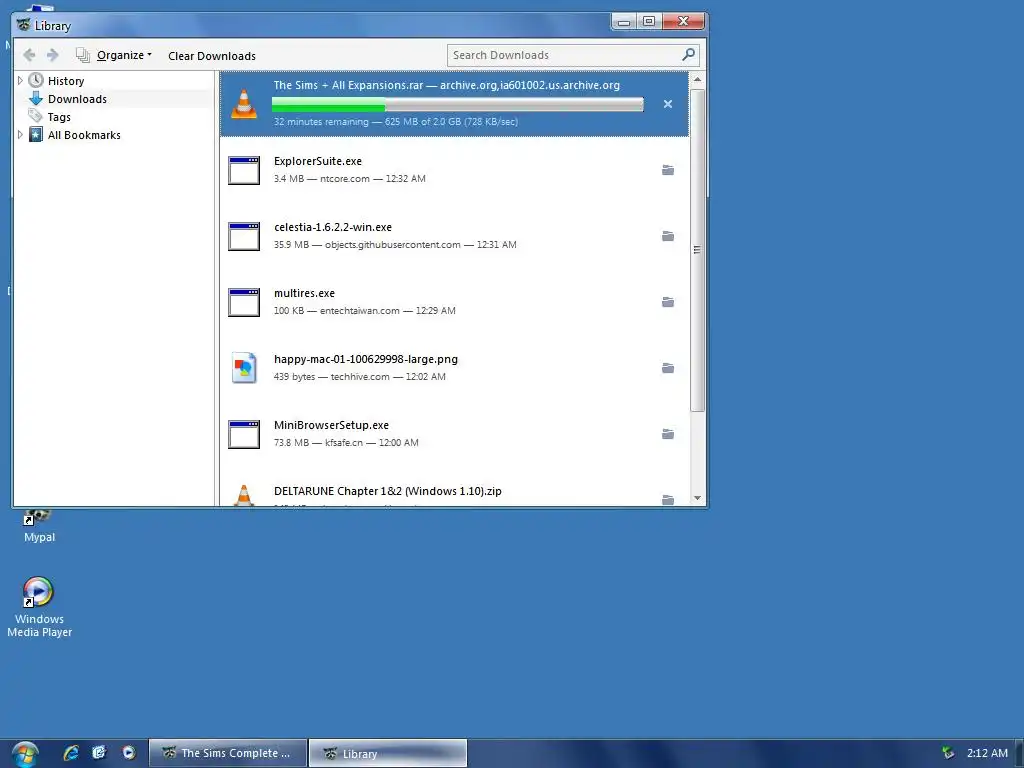
Task: Open containing folder for celestia-1.6.2.2-win.exe
Action: point(667,236)
